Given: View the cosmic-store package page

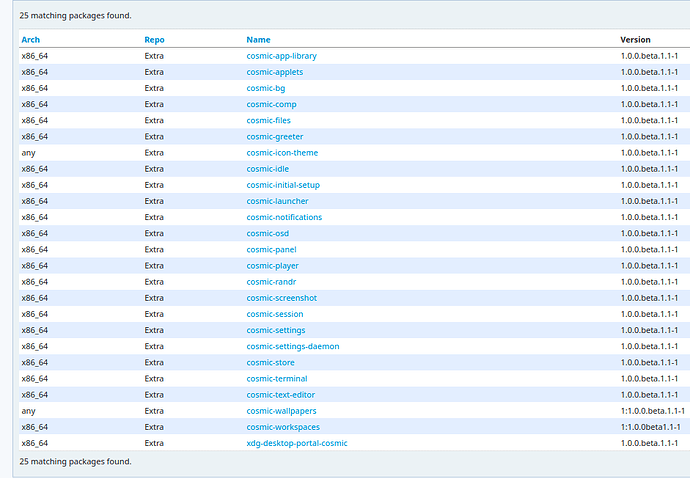Looking at the screenshot, I should pos(270,362).
